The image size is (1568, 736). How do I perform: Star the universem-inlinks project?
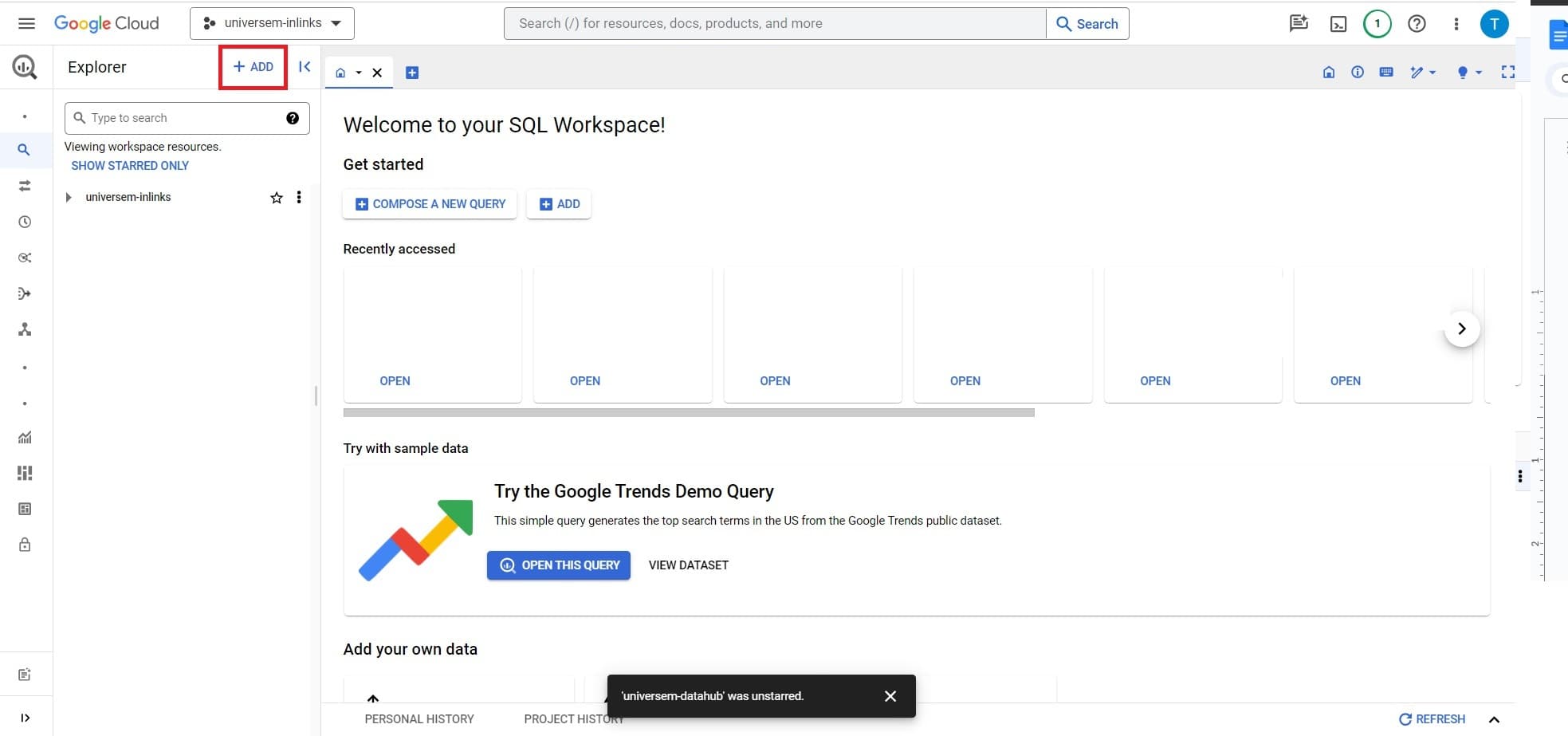click(277, 198)
